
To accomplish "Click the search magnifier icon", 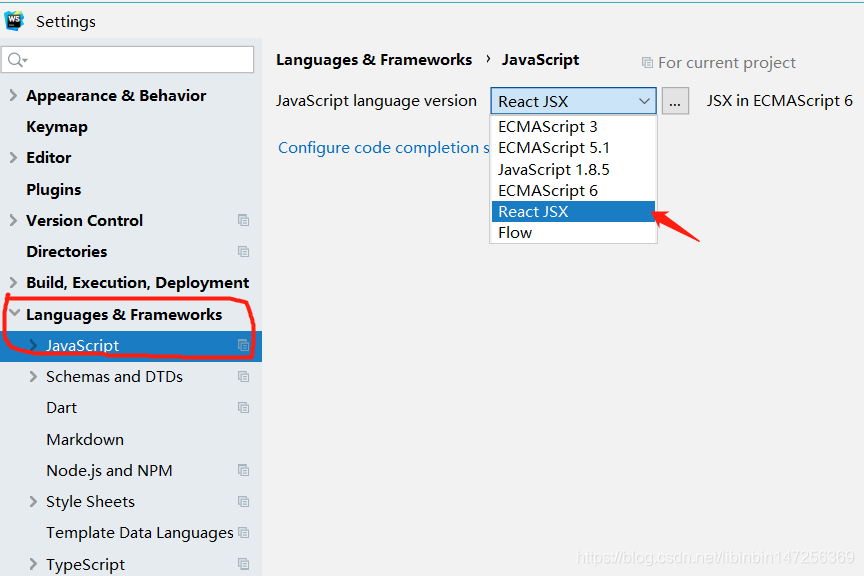I will click(17, 60).
